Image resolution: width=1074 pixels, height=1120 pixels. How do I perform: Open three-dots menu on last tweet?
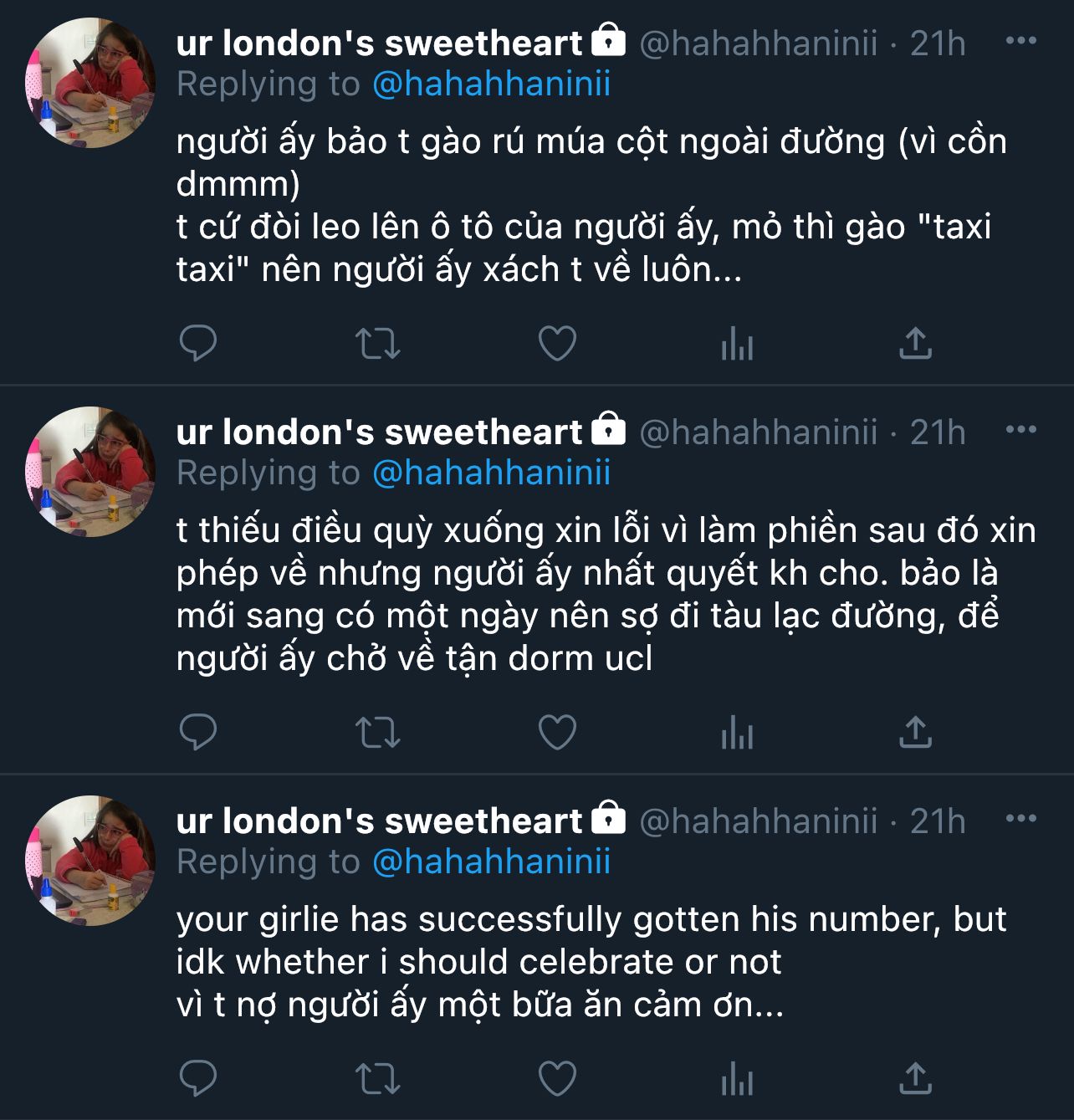point(1020,819)
